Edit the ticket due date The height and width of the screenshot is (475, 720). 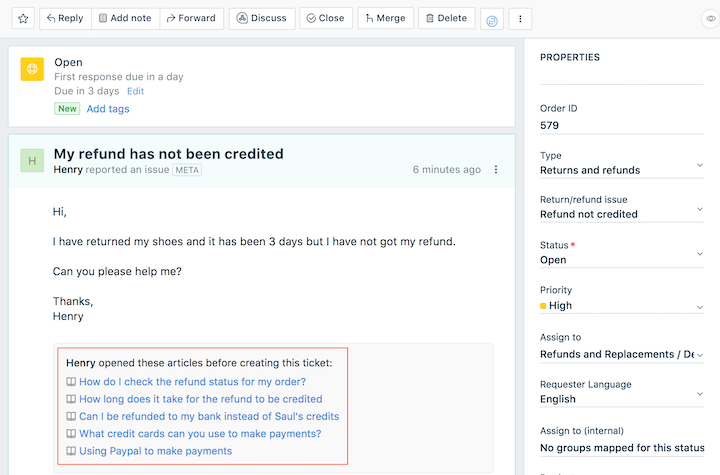tap(135, 91)
